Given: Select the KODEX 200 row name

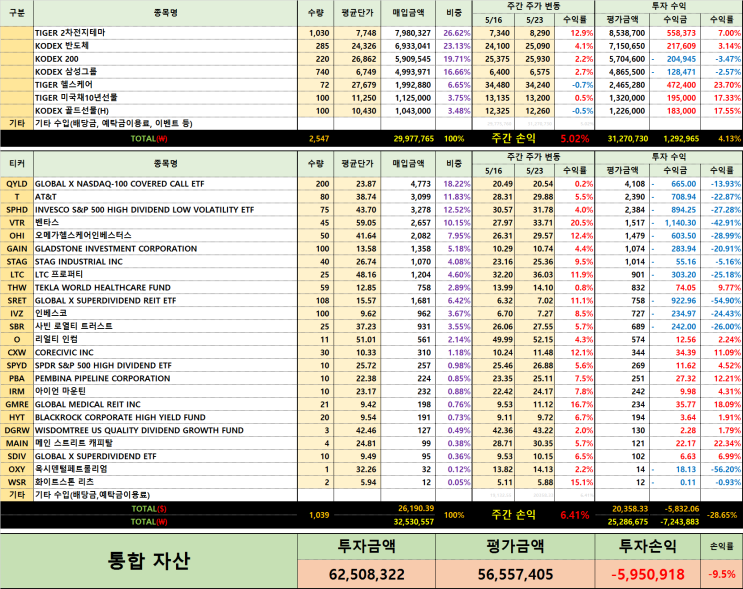Looking at the screenshot, I should coord(165,59).
